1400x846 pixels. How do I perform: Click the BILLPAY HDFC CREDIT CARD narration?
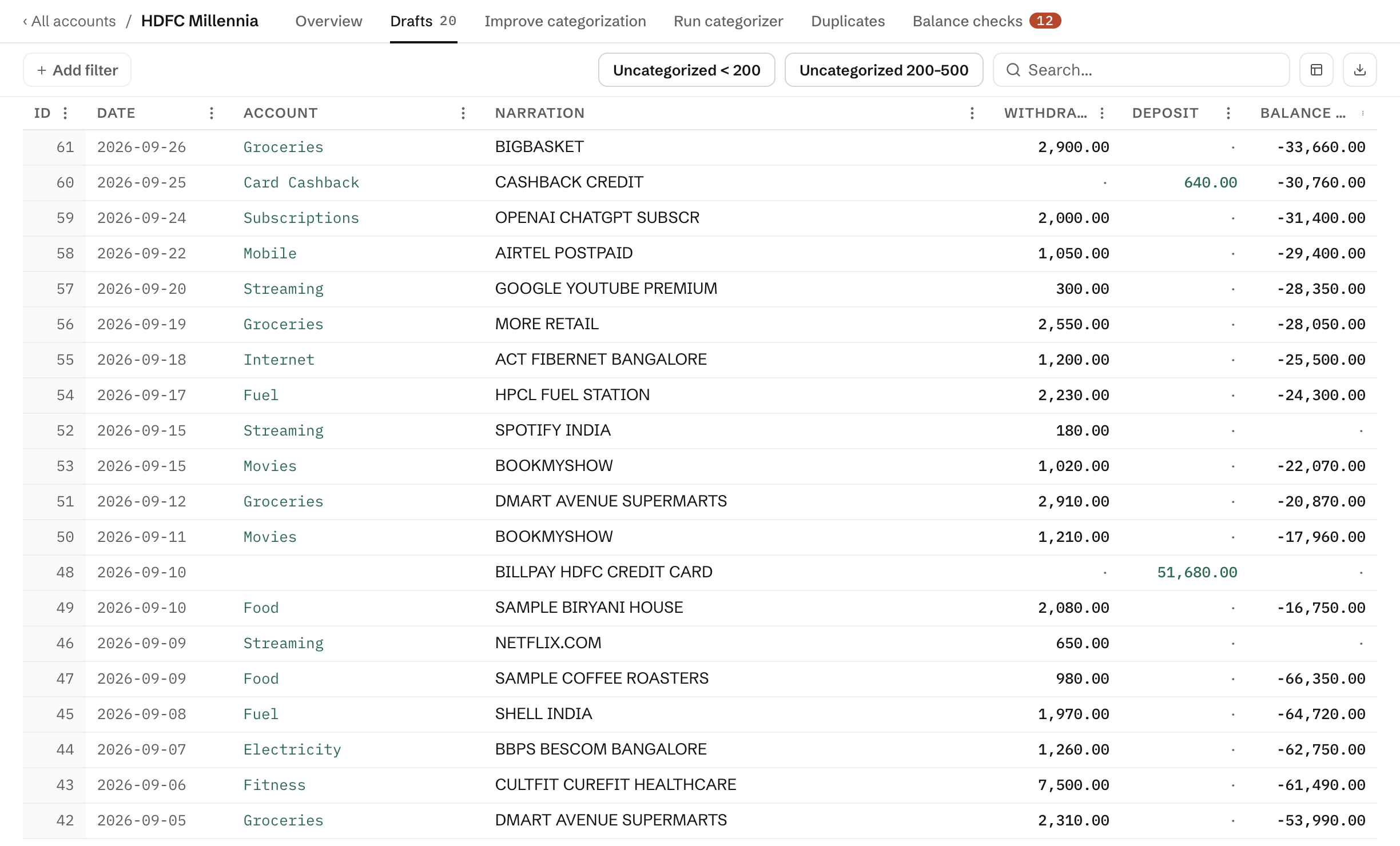click(603, 572)
